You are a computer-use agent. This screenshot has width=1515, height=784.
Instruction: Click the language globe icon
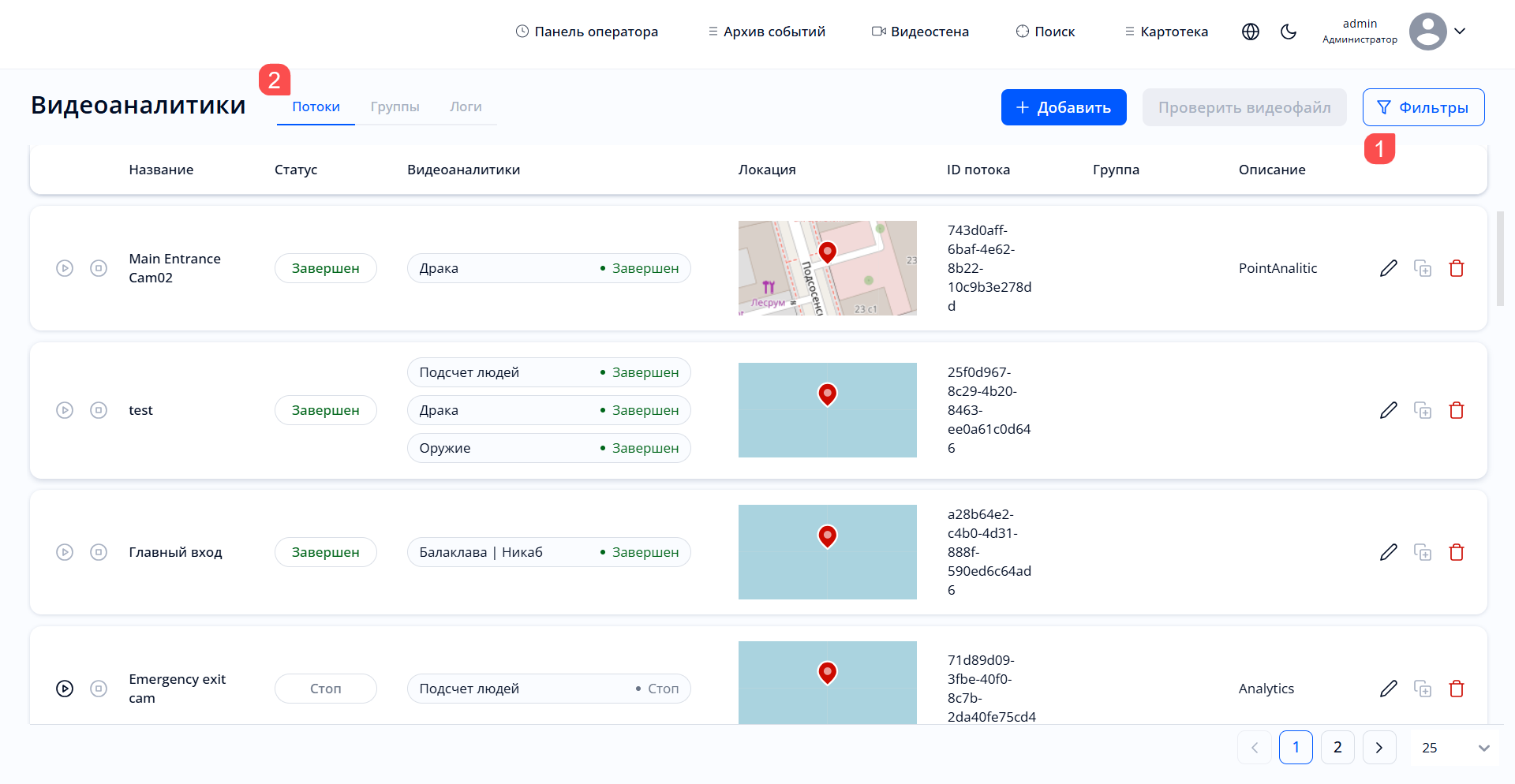tap(1250, 32)
